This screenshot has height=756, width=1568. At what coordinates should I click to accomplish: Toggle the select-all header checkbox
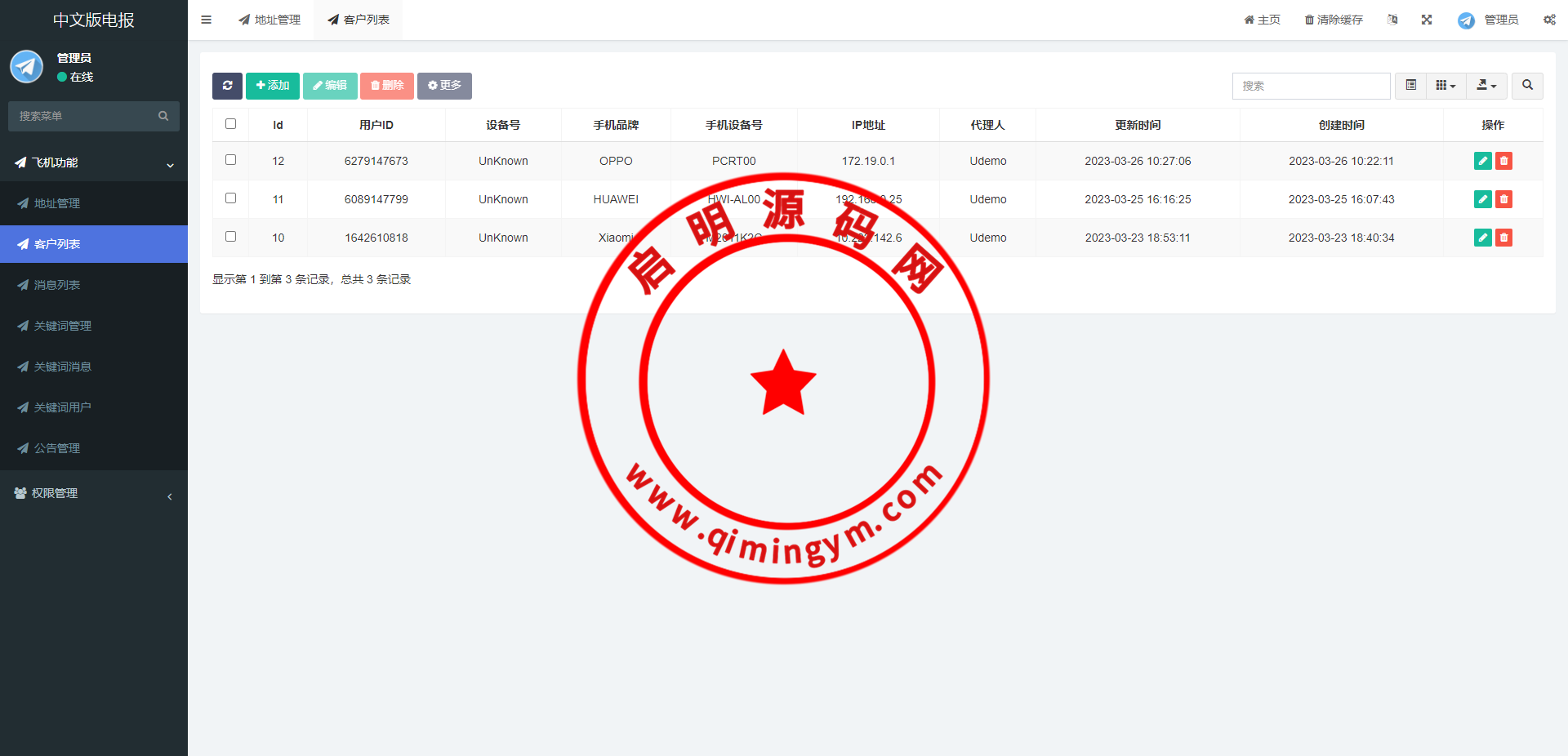click(x=231, y=124)
